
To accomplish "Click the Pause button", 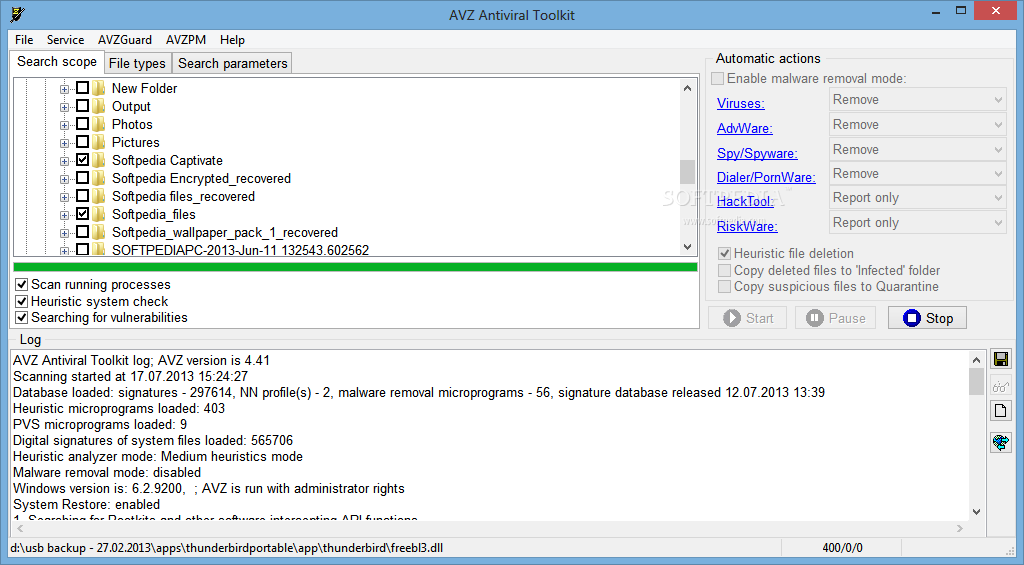I will click(835, 318).
